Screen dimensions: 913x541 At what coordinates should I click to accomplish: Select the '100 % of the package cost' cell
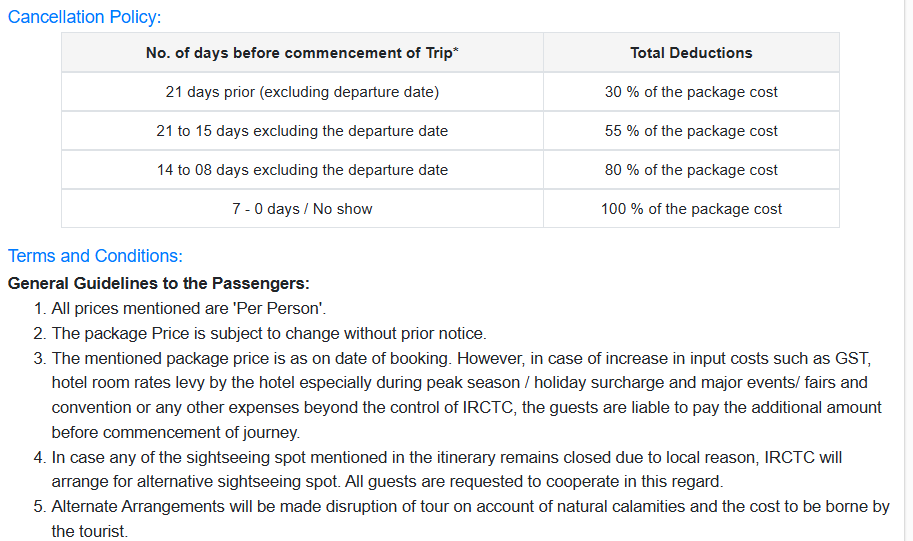(691, 209)
